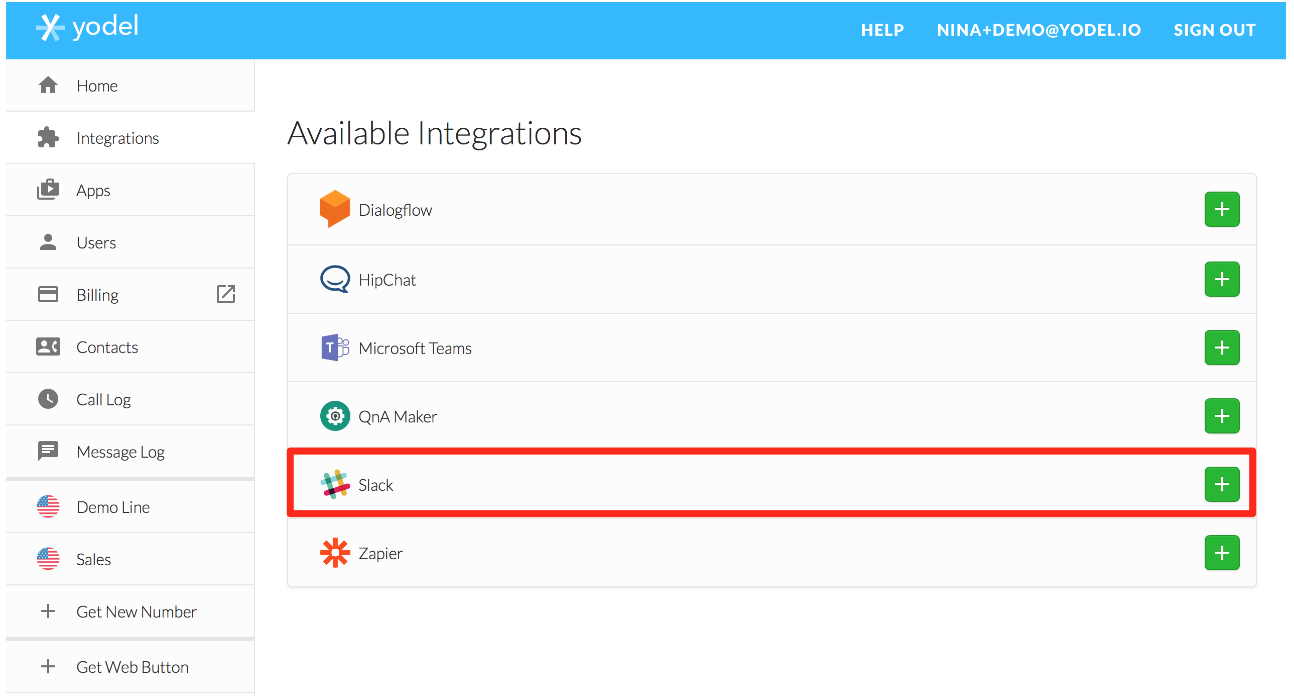1294x696 pixels.
Task: Add the Zapier integration
Action: coord(1222,553)
